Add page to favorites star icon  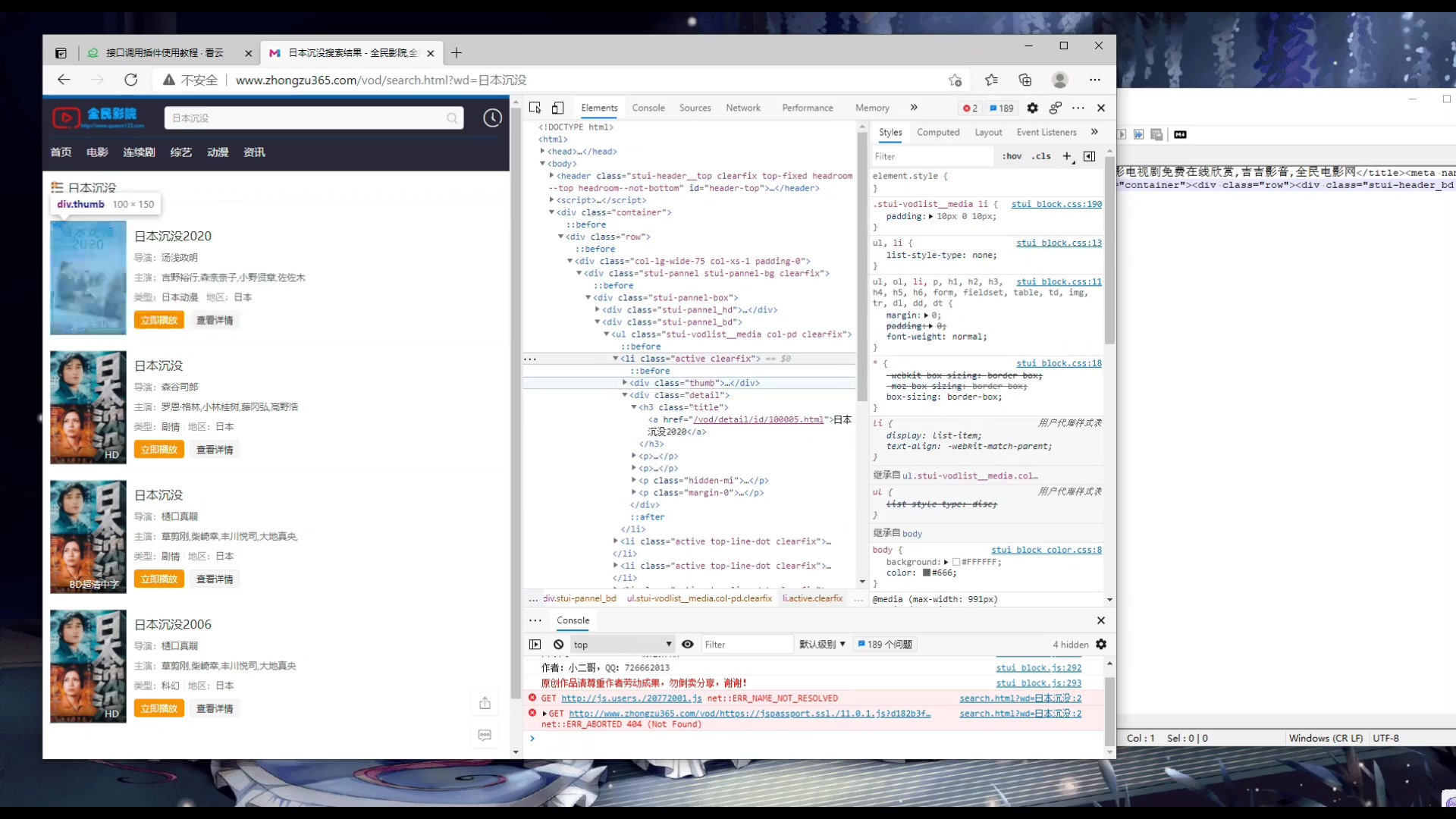pyautogui.click(x=955, y=80)
